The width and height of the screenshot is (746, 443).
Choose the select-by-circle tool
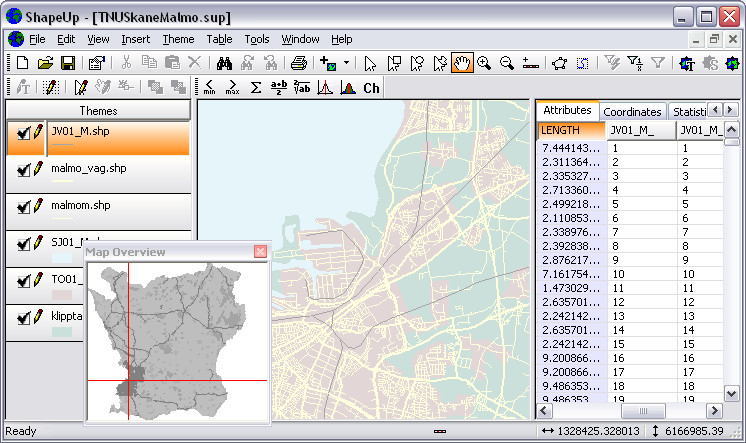(x=417, y=63)
